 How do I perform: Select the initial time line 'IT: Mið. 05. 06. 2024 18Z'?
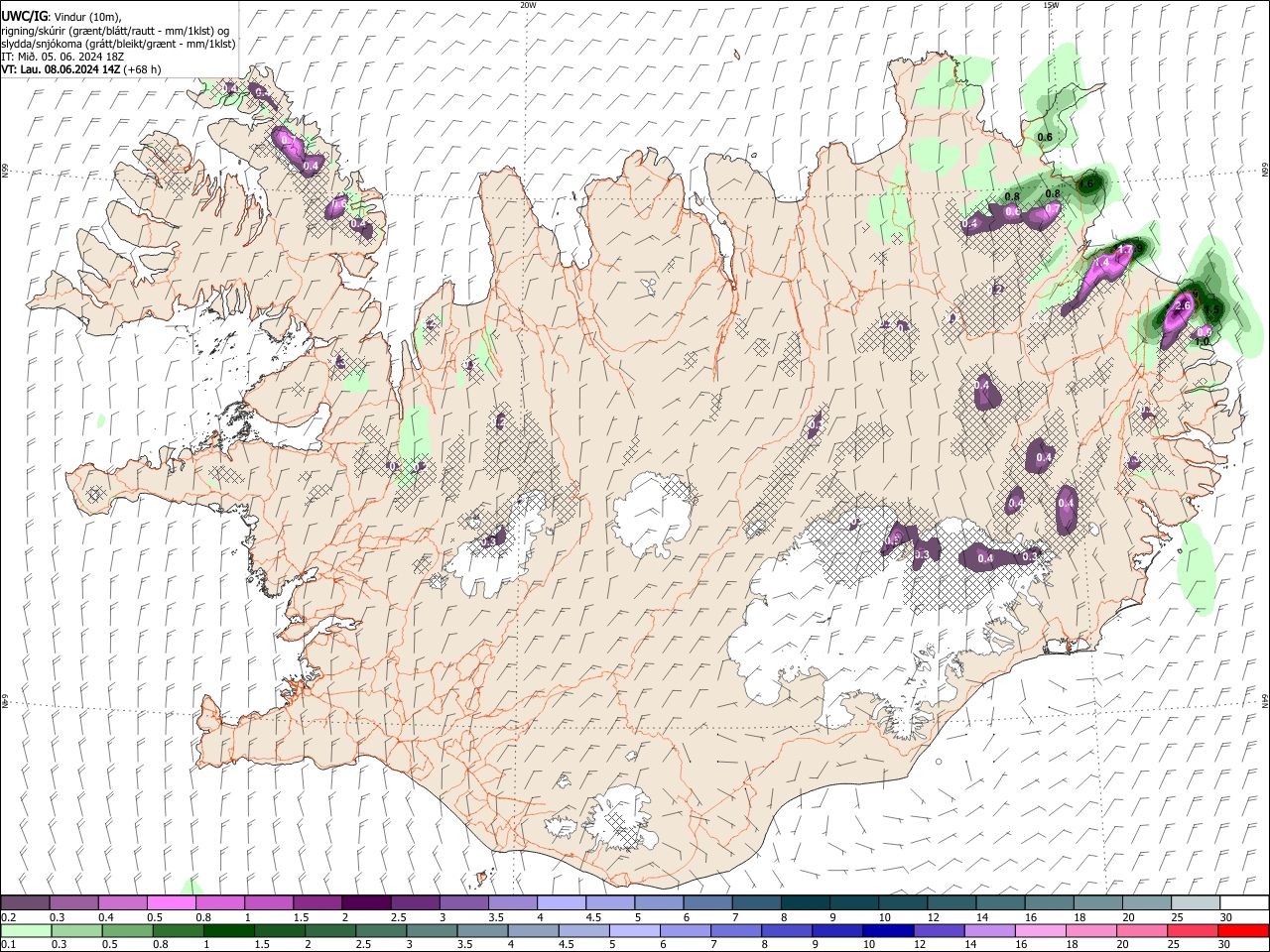point(63,57)
